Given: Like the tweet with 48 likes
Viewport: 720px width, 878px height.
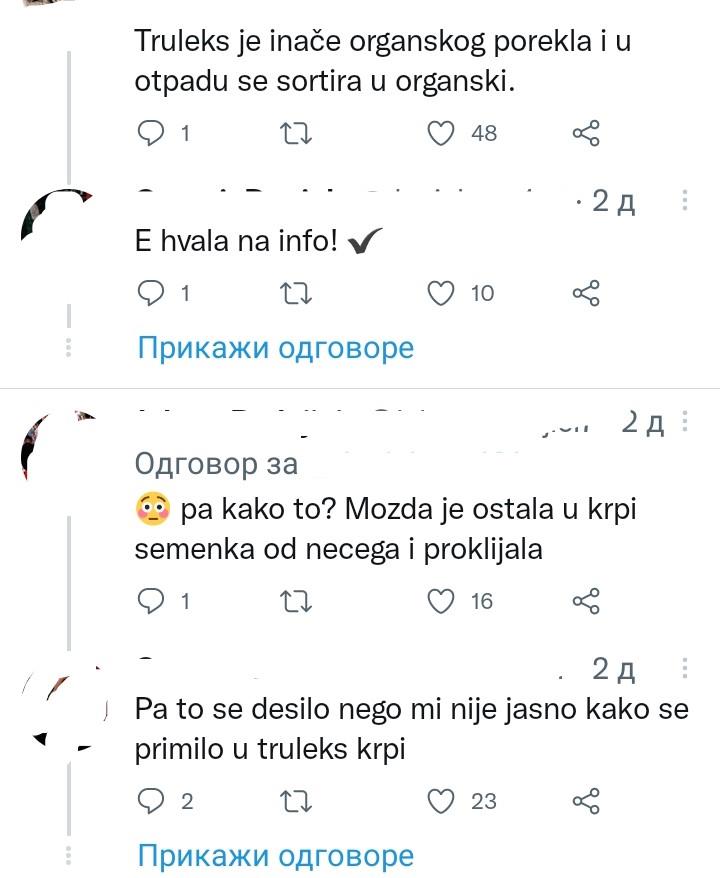Looking at the screenshot, I should point(441,133).
